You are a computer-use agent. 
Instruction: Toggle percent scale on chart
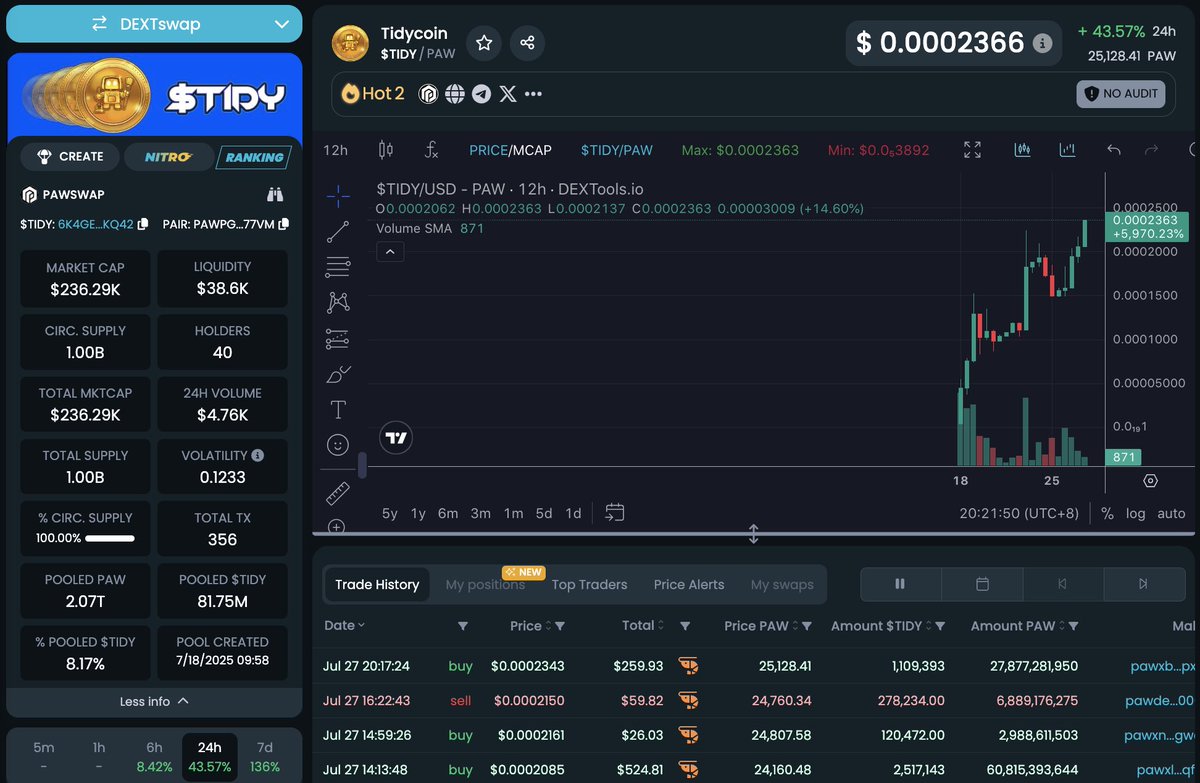pyautogui.click(x=1107, y=513)
